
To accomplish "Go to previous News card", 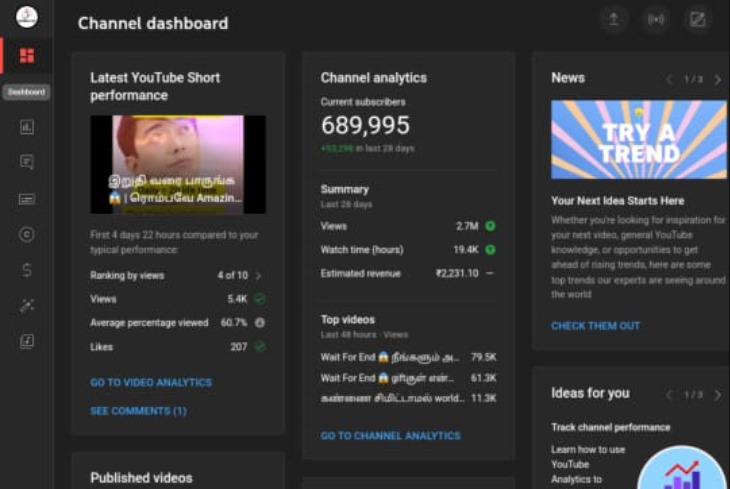I will coord(669,79).
